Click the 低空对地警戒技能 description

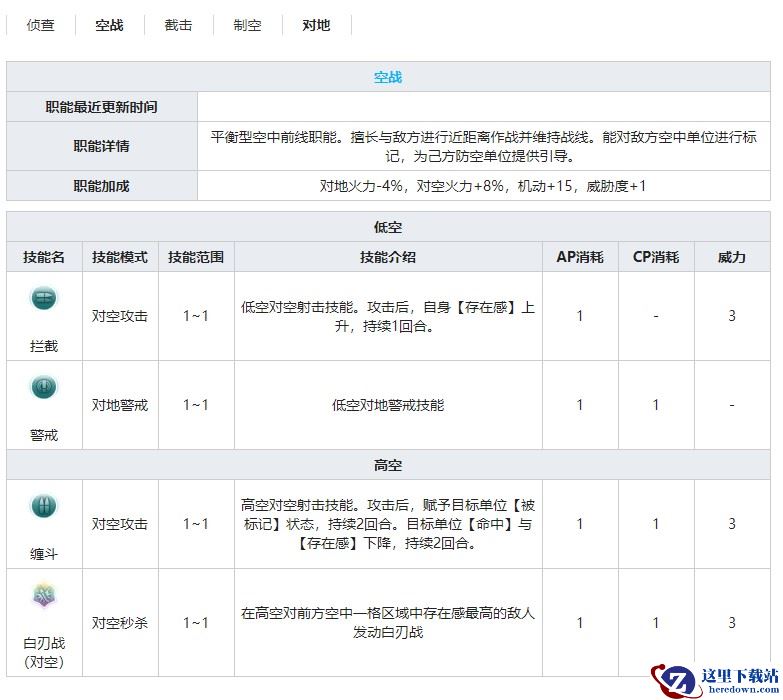click(388, 405)
